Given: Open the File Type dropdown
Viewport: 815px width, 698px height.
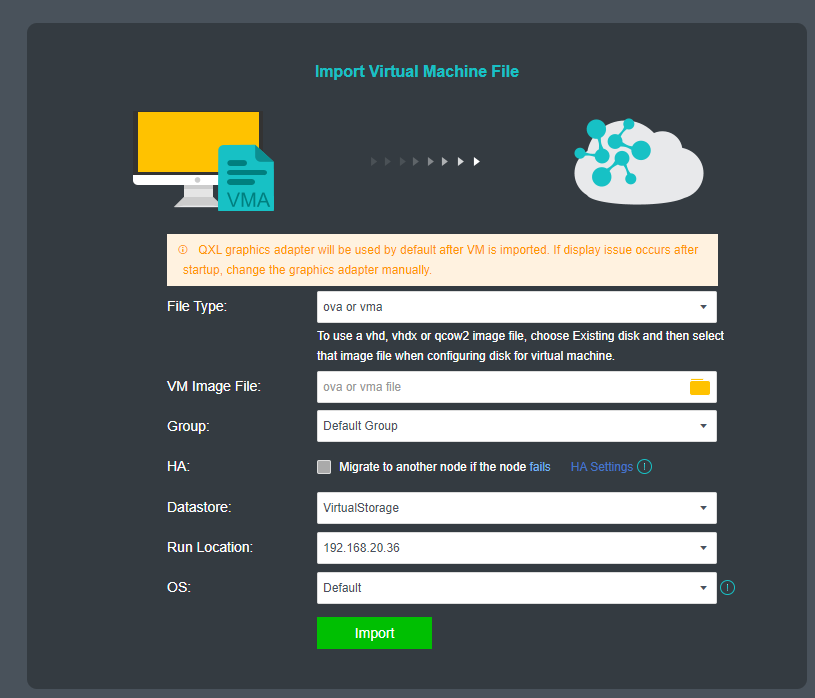Looking at the screenshot, I should (516, 306).
